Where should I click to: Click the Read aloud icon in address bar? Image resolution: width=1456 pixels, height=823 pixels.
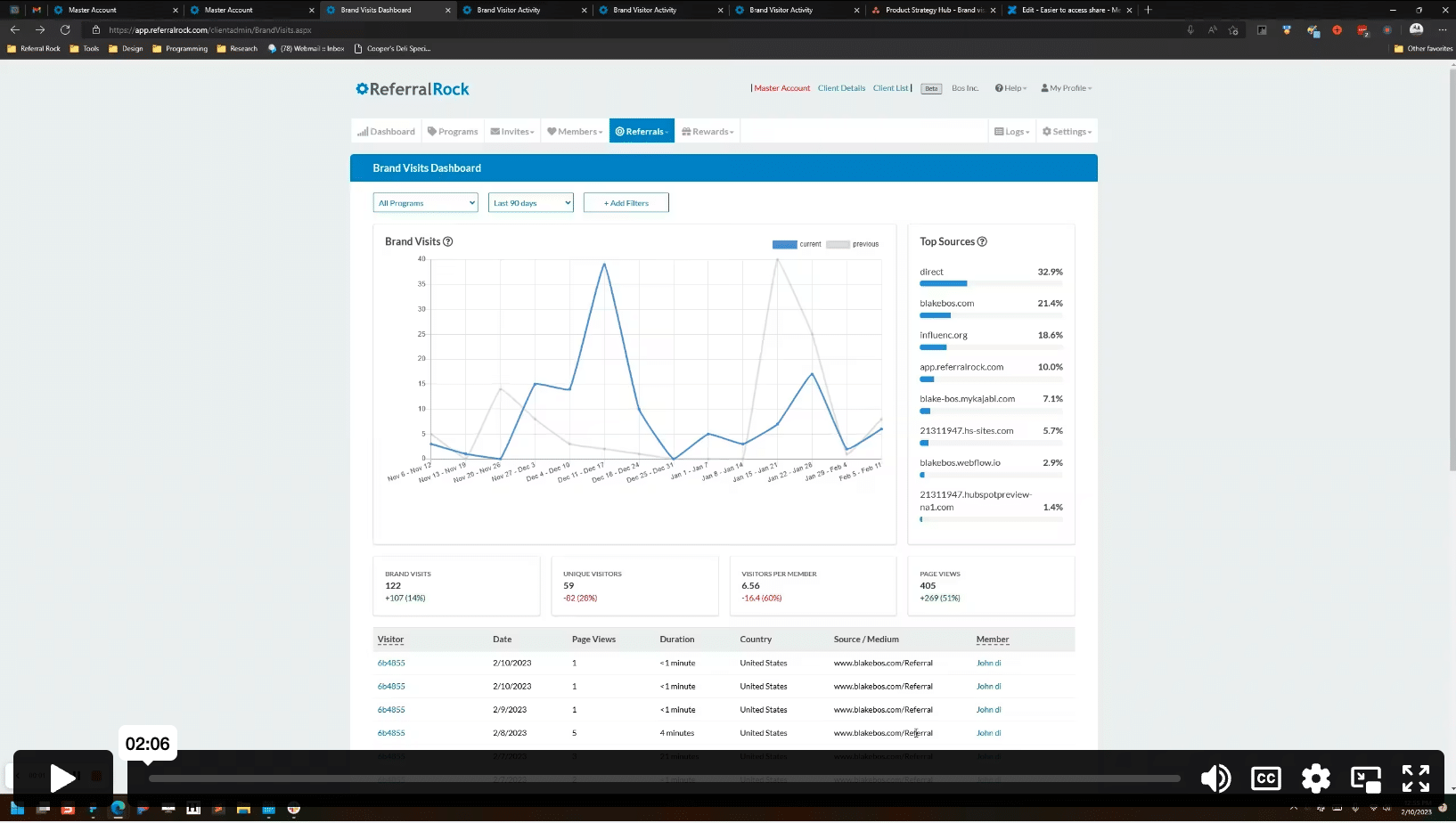[1212, 29]
